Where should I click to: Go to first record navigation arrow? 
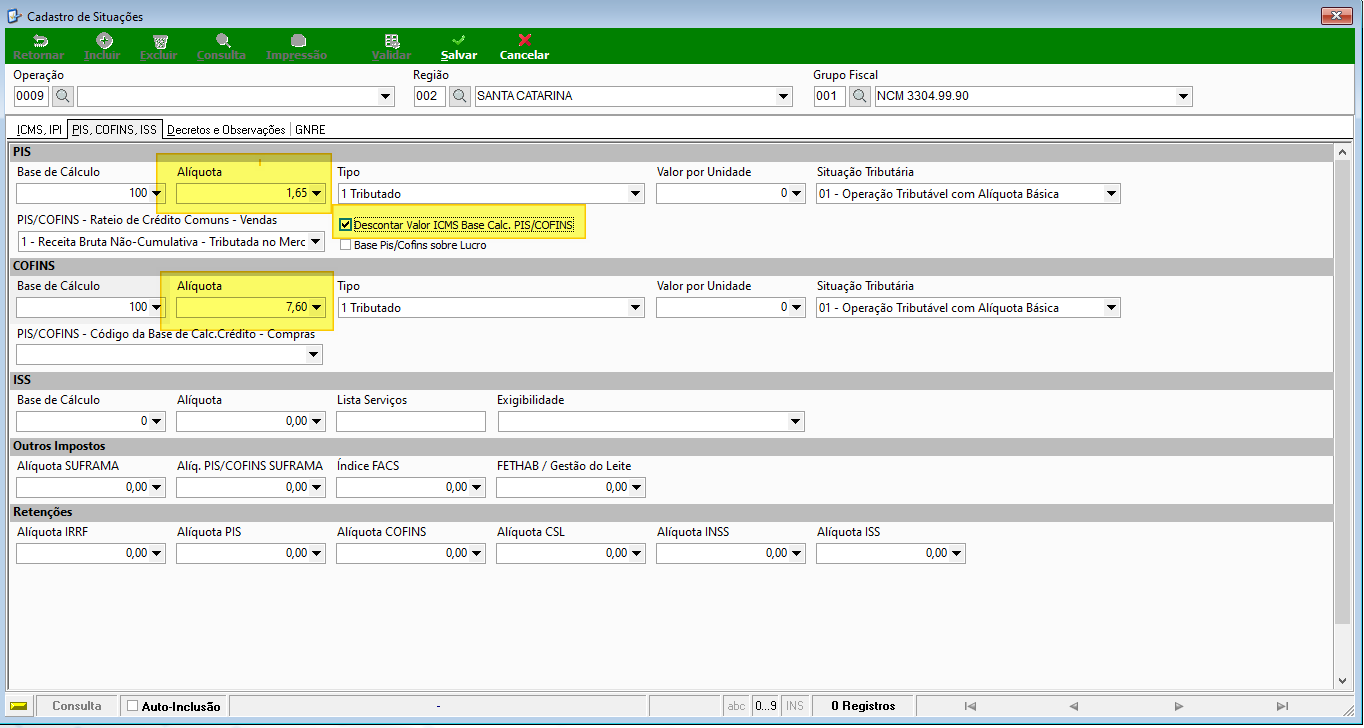[x=970, y=706]
